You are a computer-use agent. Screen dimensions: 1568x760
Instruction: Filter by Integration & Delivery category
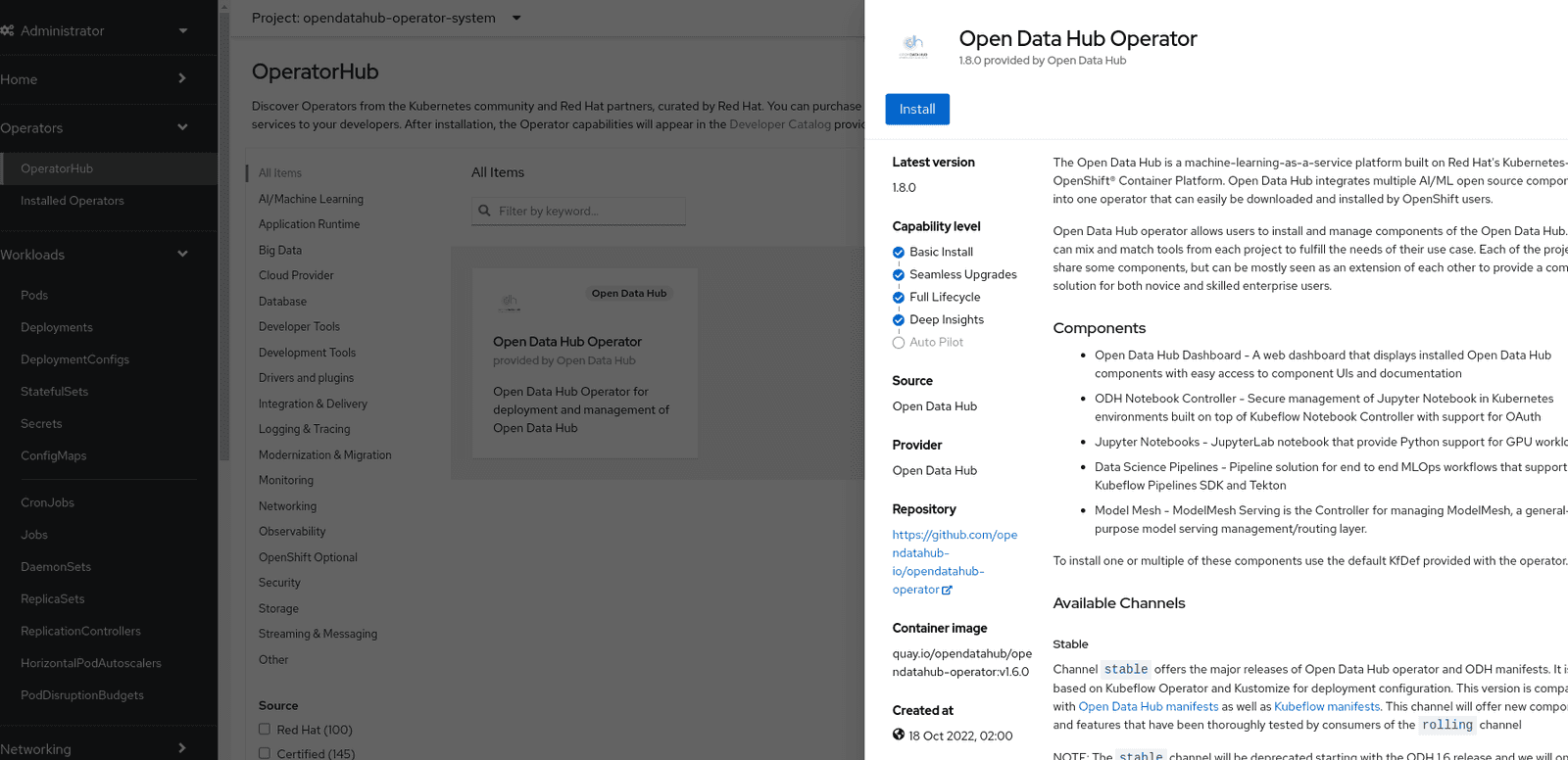click(313, 404)
